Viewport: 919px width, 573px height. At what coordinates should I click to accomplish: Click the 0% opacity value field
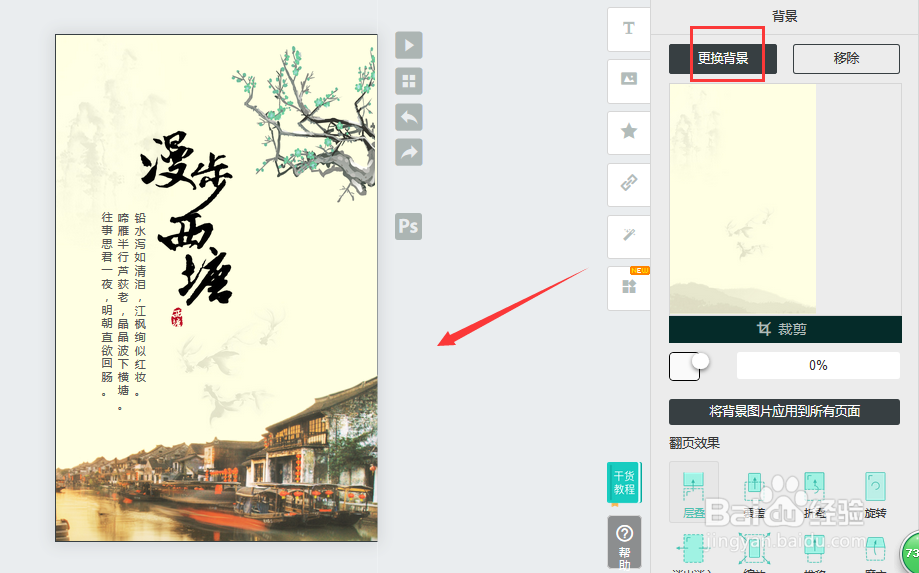818,366
